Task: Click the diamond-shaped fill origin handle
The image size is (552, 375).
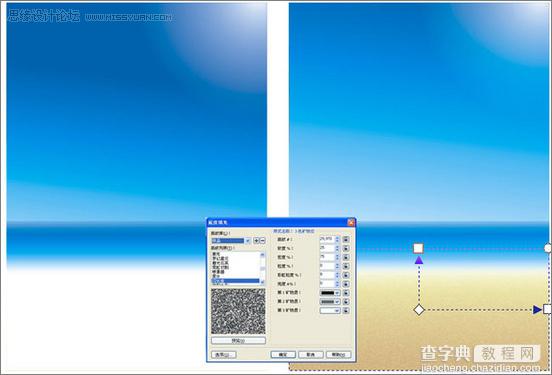Action: (419, 310)
